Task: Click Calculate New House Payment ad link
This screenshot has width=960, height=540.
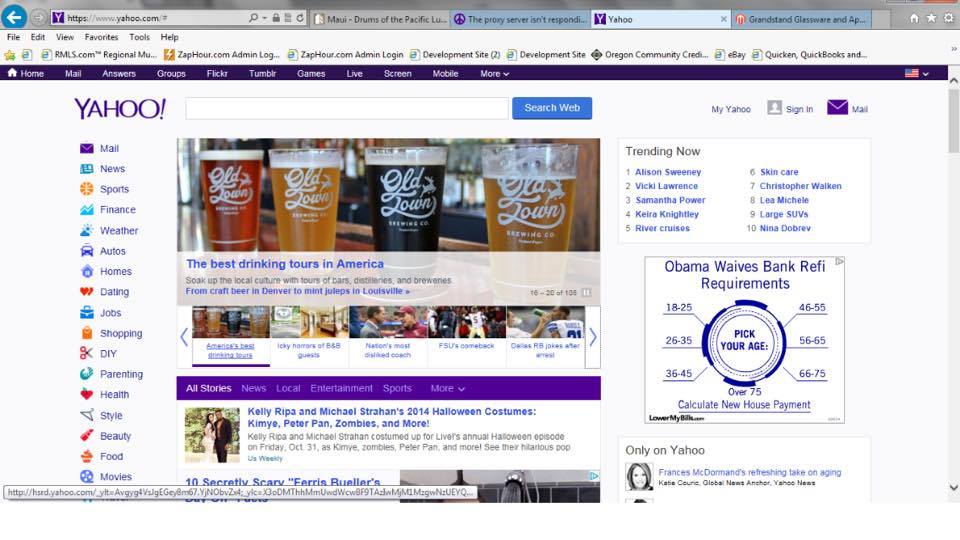Action: click(x=744, y=405)
